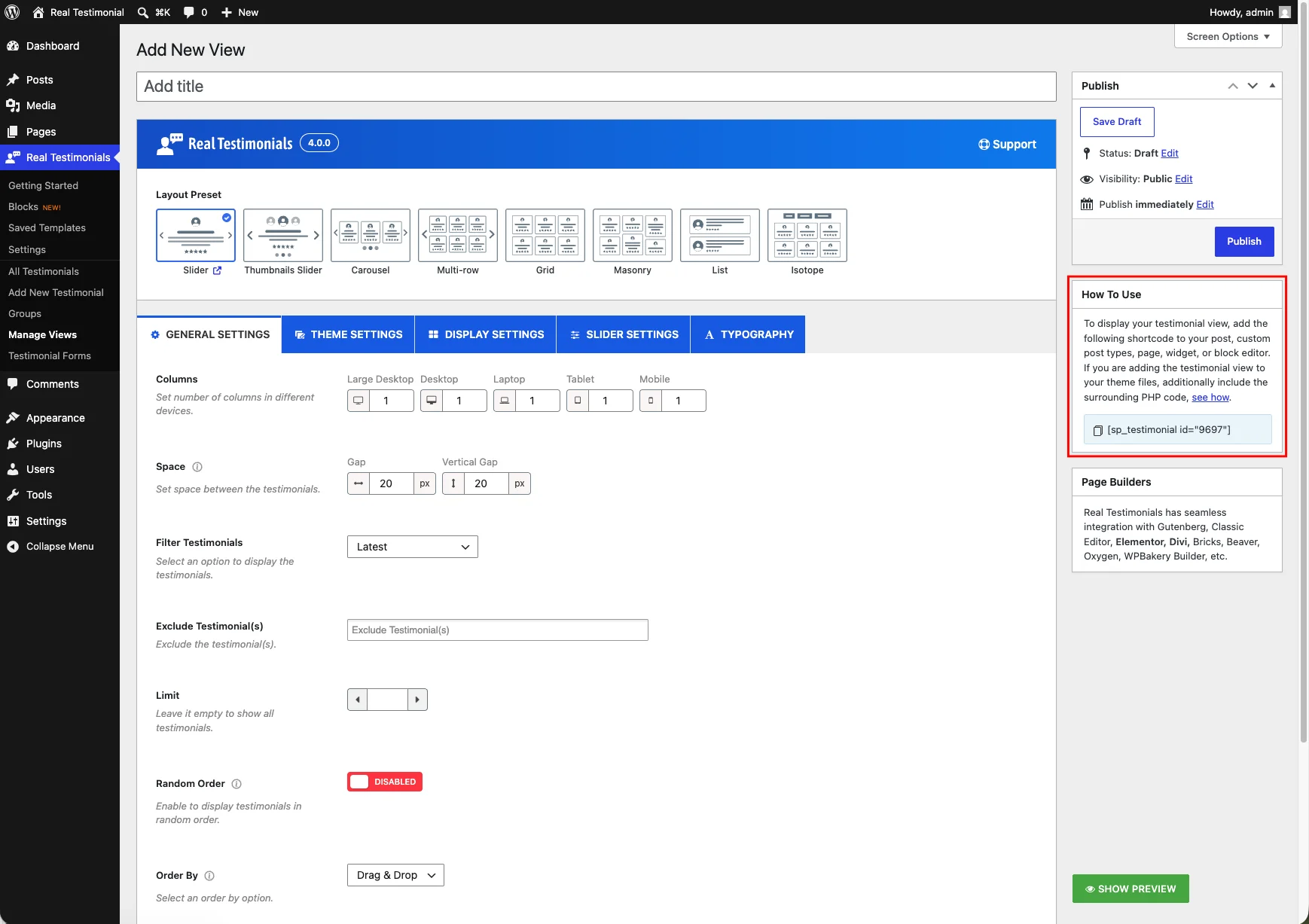Screen dimensions: 1309x924
Task: Edit the Publish immediately schedule link
Action: pos(1205,205)
